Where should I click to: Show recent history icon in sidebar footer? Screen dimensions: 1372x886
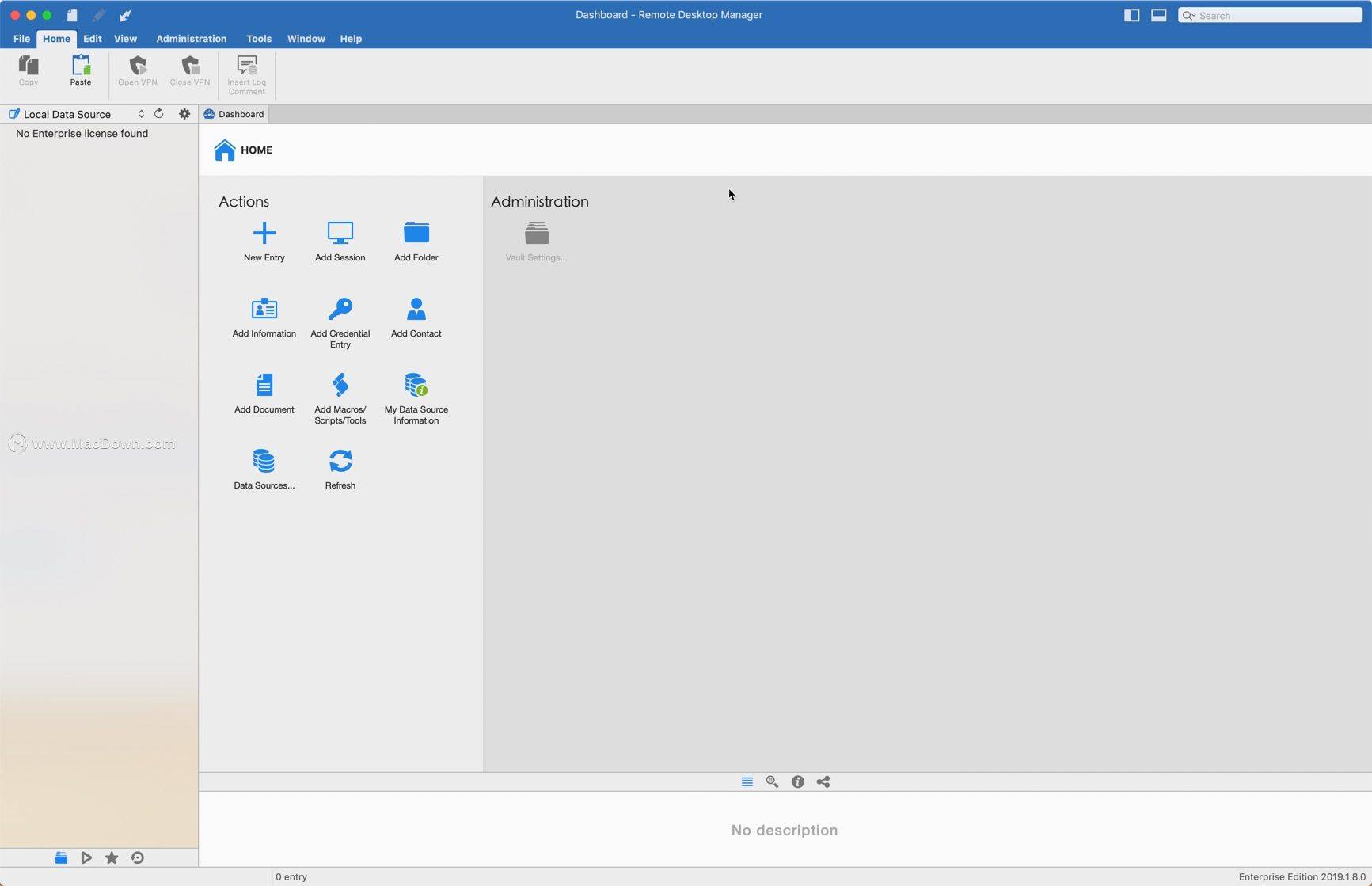[137, 857]
